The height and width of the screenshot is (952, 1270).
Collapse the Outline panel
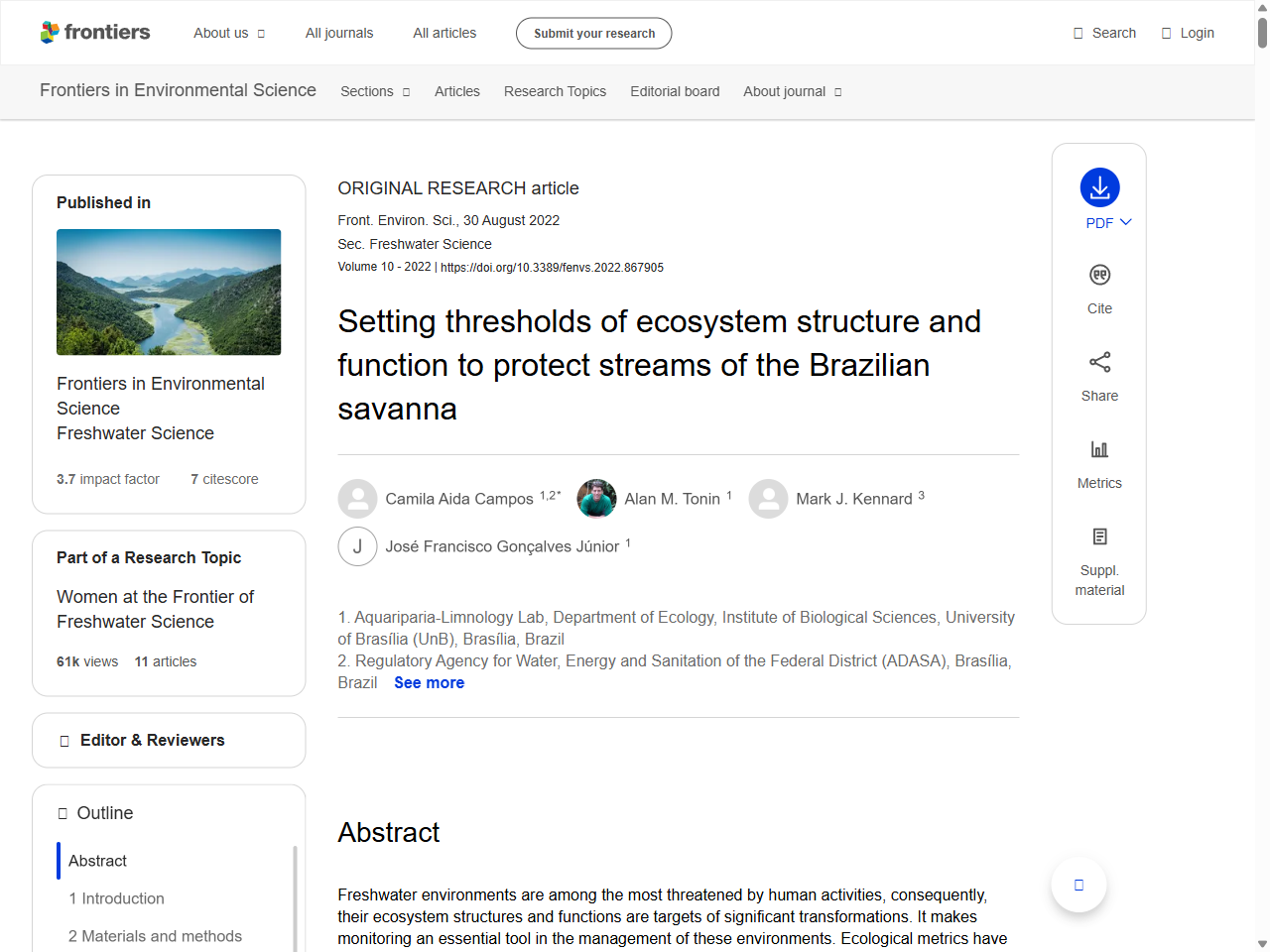[62, 812]
